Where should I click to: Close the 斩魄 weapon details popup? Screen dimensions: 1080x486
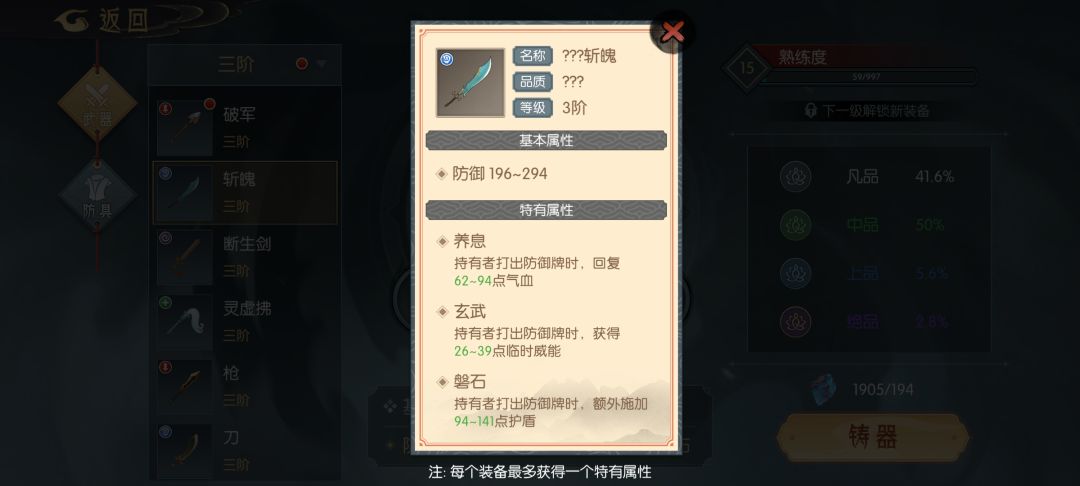pyautogui.click(x=672, y=32)
